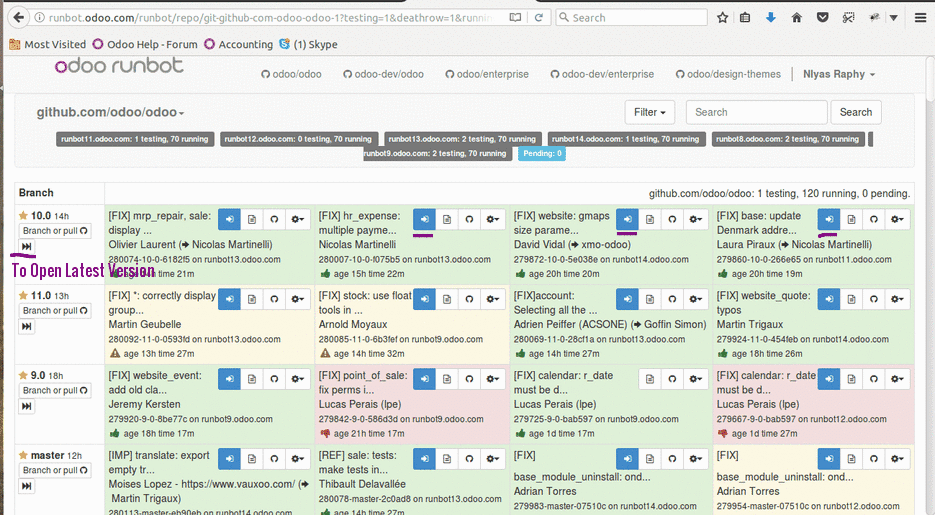Click the Search button next to the runbot search field

point(856,112)
